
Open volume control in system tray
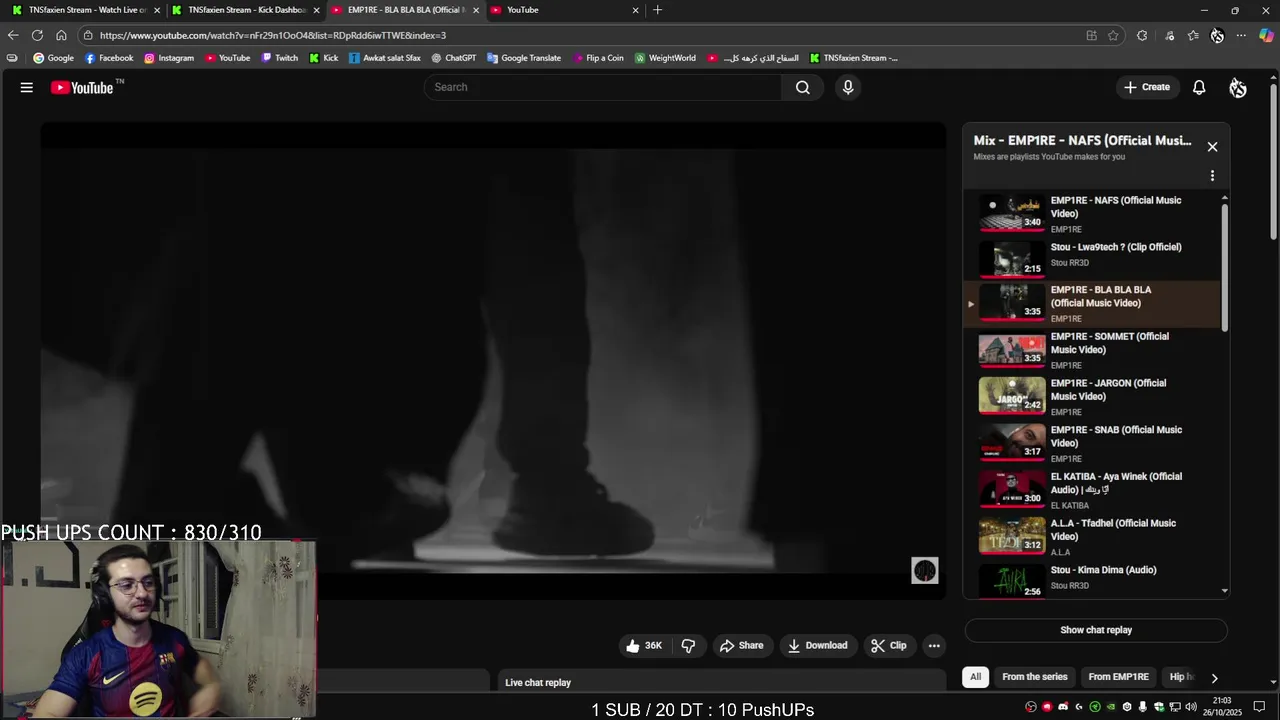[1191, 707]
